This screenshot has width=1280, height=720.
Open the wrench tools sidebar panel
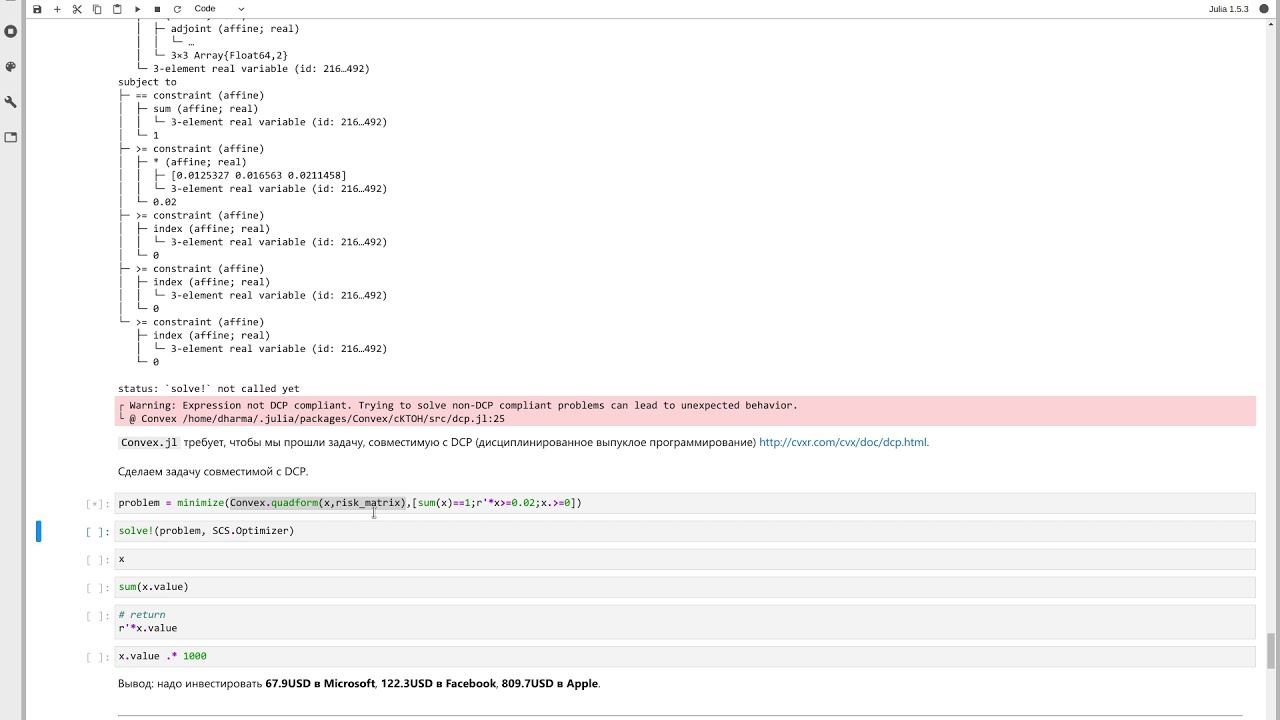point(11,102)
